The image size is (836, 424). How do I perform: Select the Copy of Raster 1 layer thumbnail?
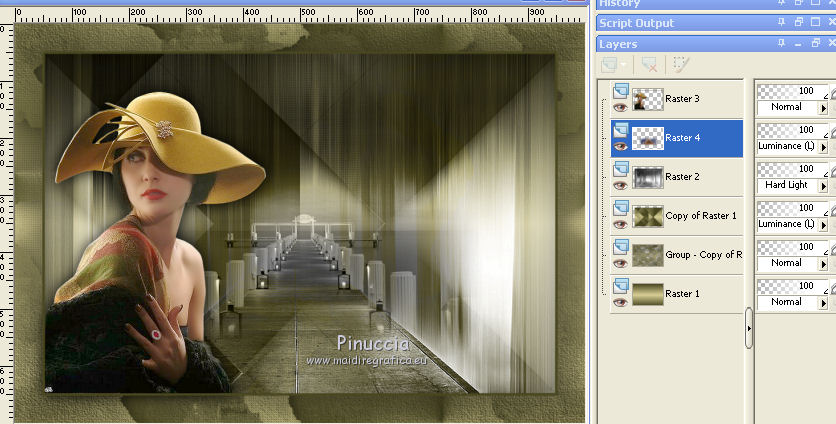(648, 216)
